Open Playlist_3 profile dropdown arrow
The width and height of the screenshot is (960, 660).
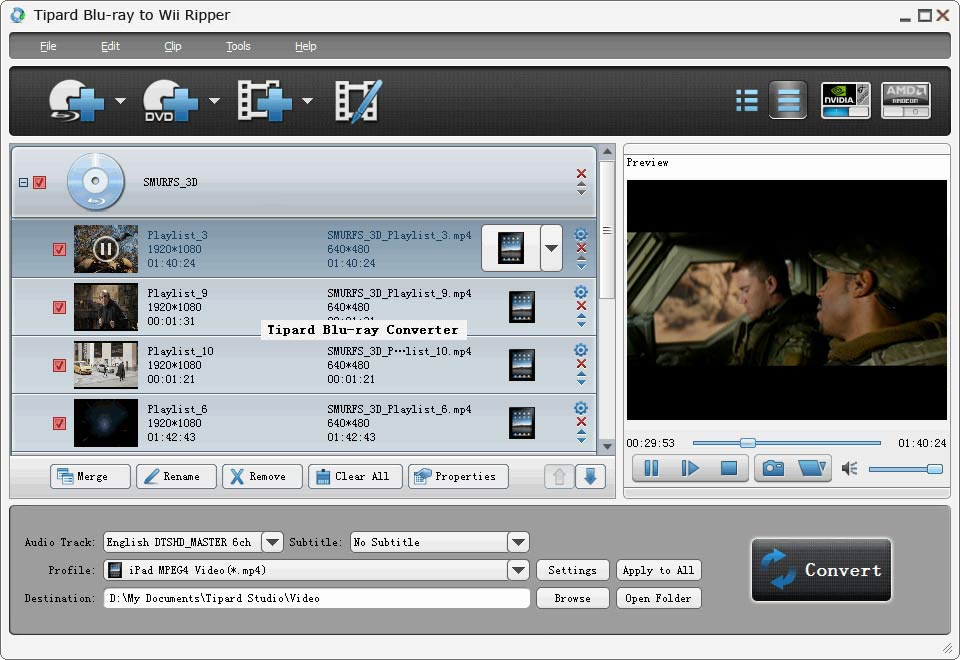(x=552, y=248)
